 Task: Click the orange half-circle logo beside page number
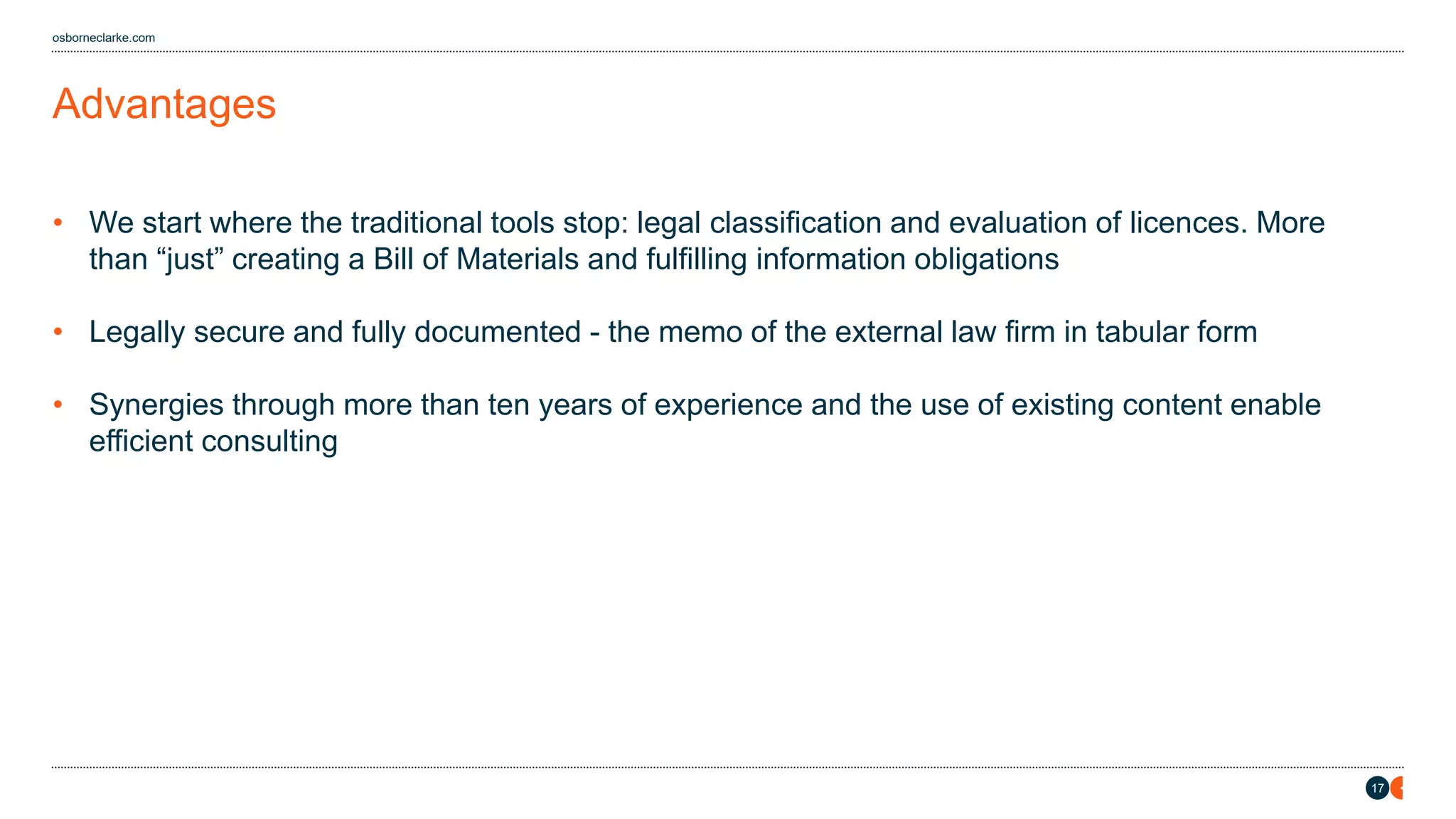click(1398, 788)
